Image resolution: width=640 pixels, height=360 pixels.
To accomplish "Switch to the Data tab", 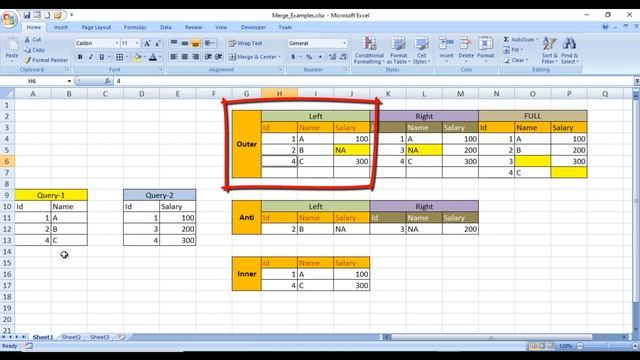I will click(166, 27).
